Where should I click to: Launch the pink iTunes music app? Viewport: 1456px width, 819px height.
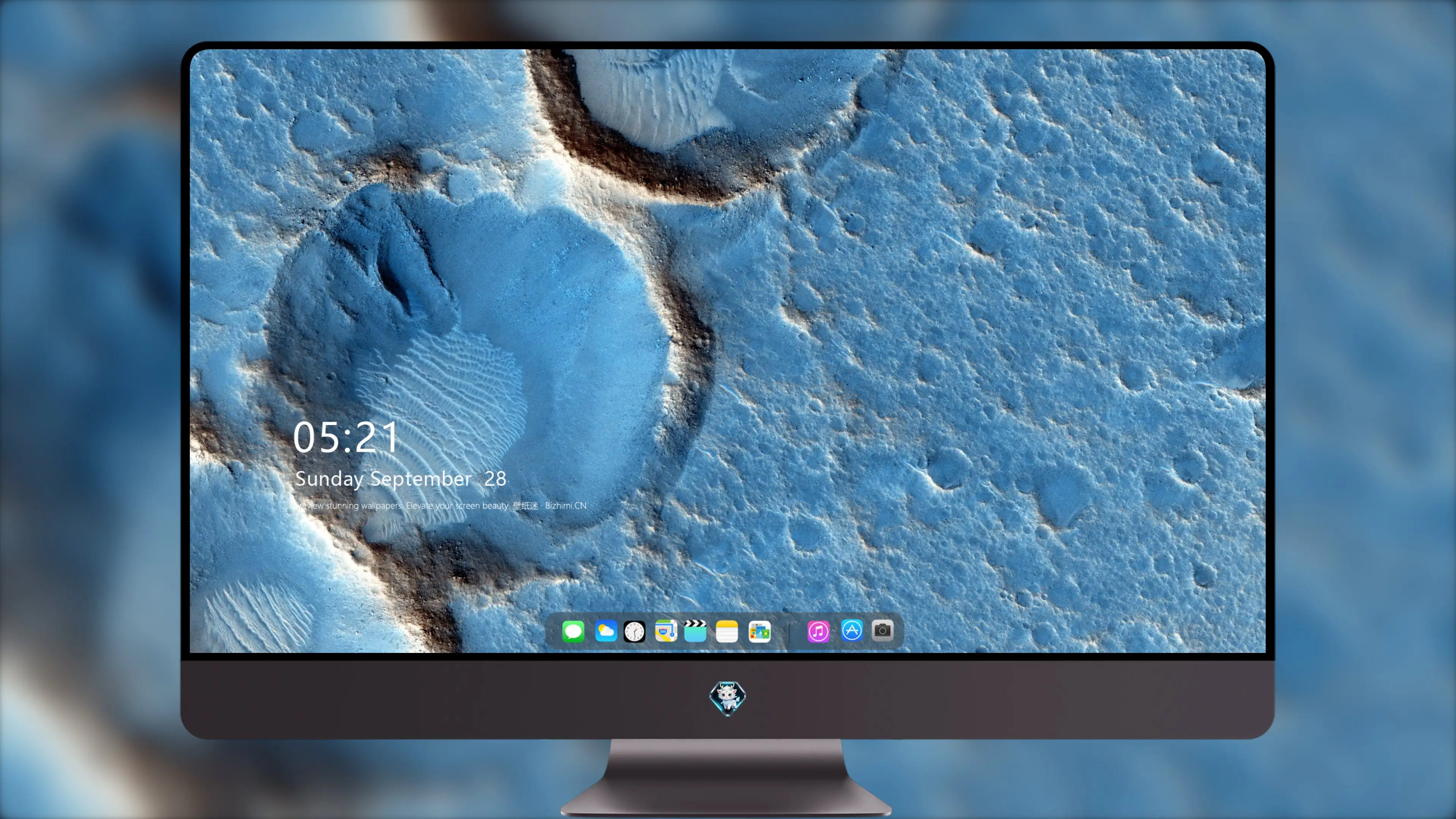(819, 631)
